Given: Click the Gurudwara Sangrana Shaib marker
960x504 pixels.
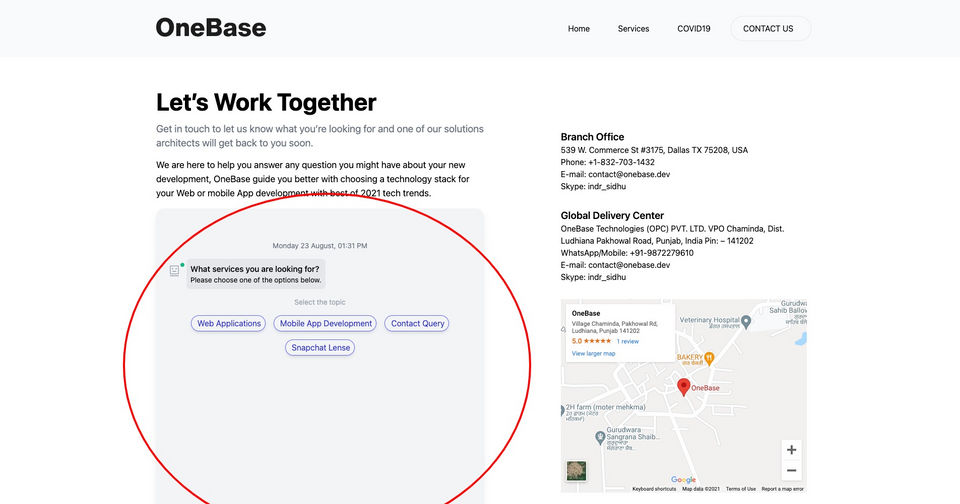Looking at the screenshot, I should coord(600,438).
